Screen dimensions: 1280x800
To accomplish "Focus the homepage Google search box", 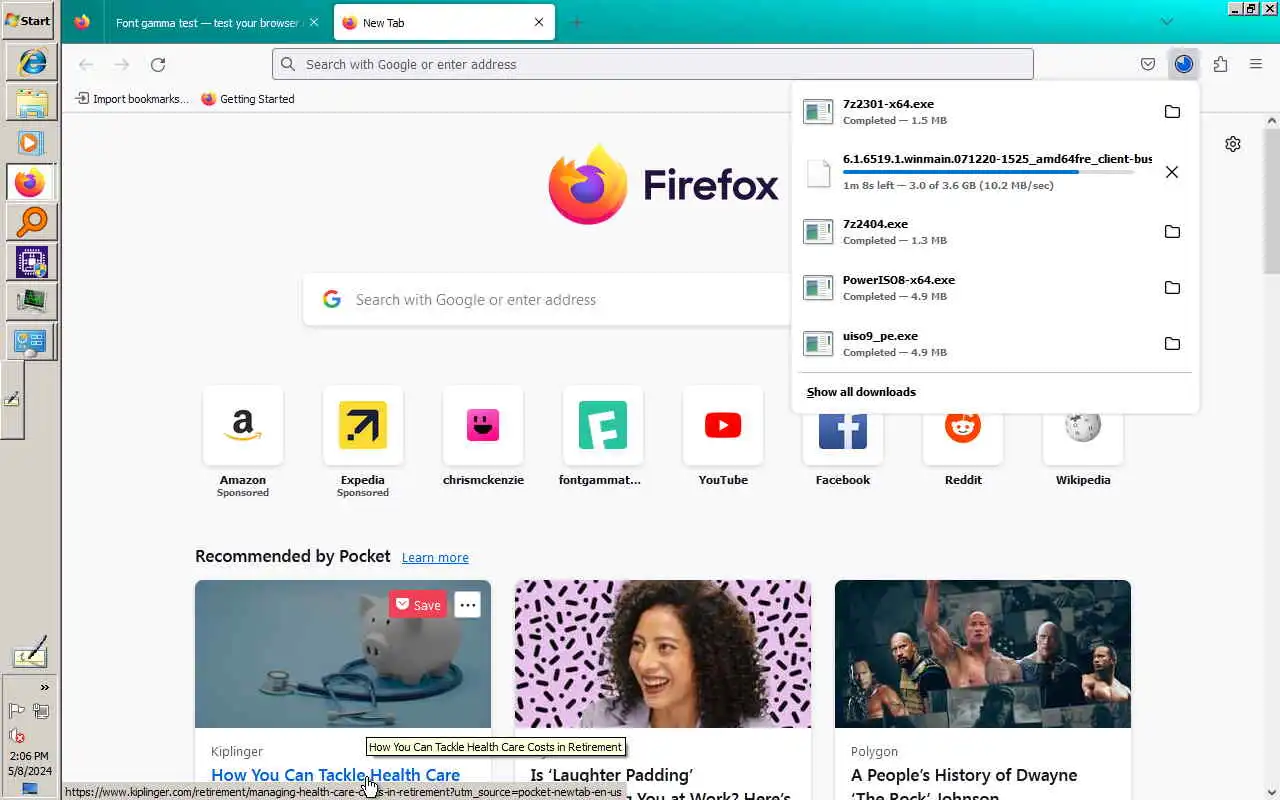I will click(x=548, y=299).
